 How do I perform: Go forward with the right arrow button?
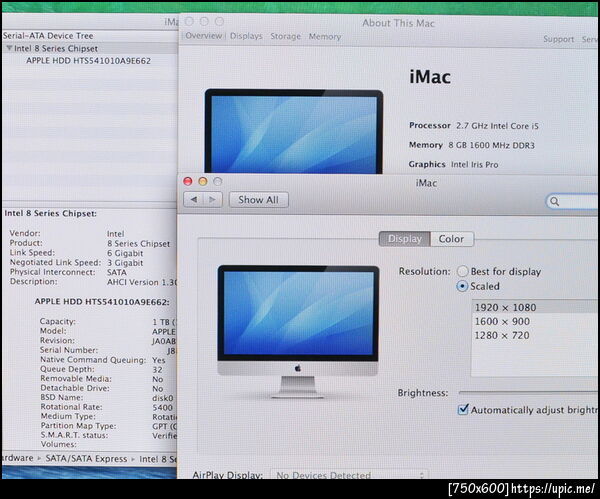[213, 199]
